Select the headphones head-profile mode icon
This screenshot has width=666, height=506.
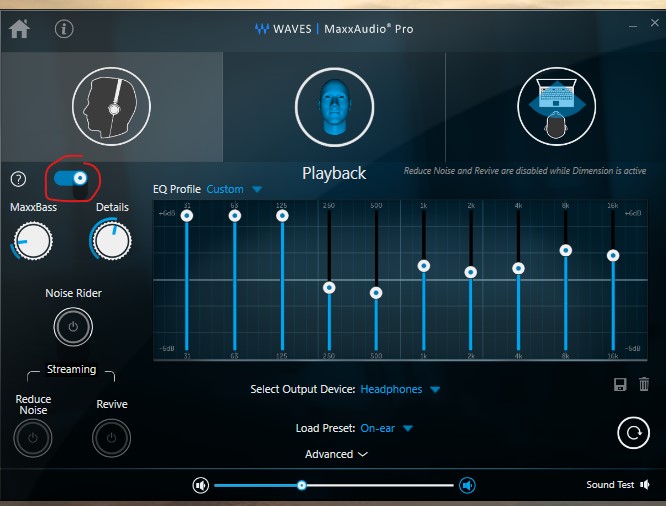tap(111, 106)
